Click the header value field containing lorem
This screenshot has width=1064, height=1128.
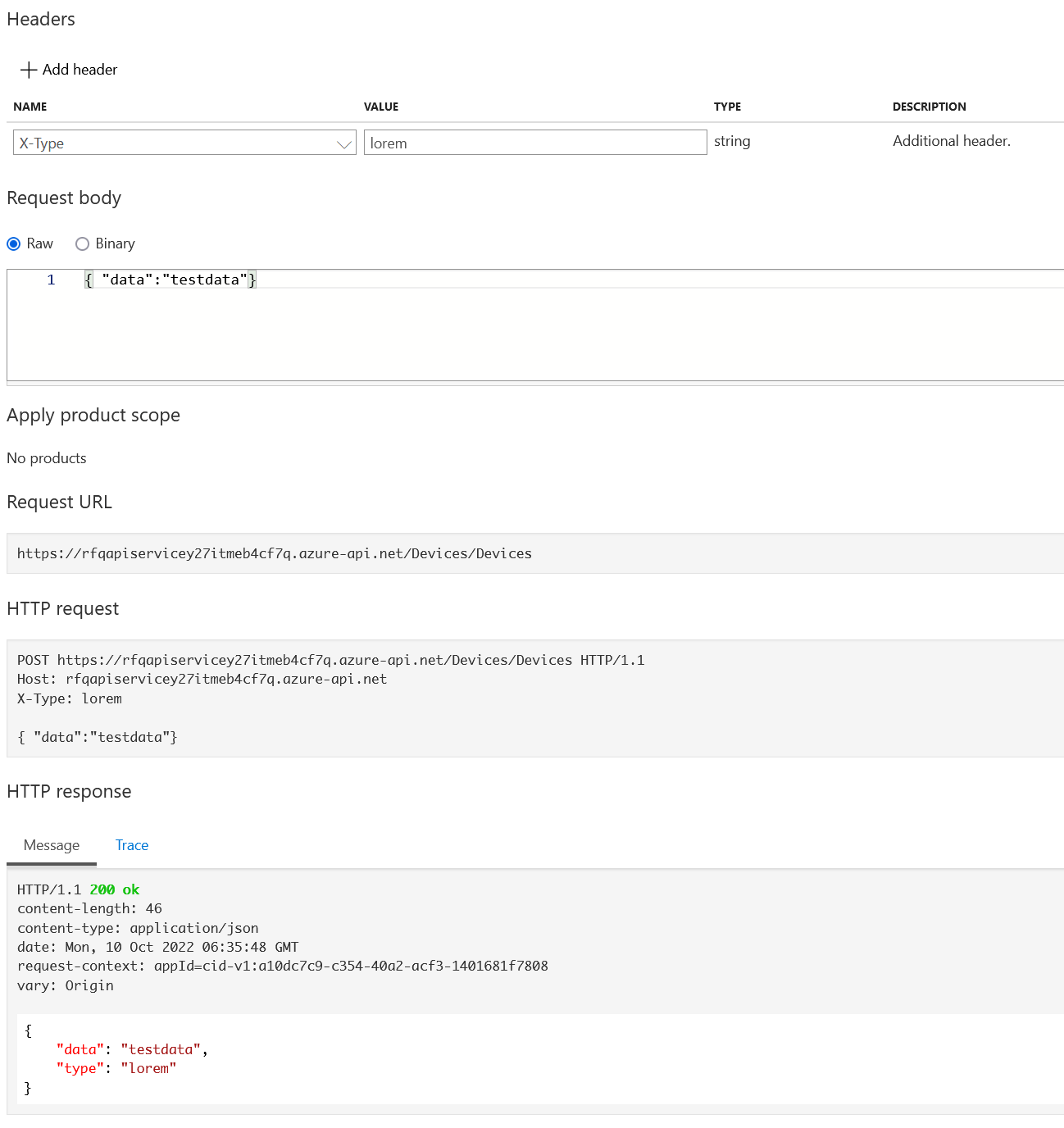click(534, 142)
